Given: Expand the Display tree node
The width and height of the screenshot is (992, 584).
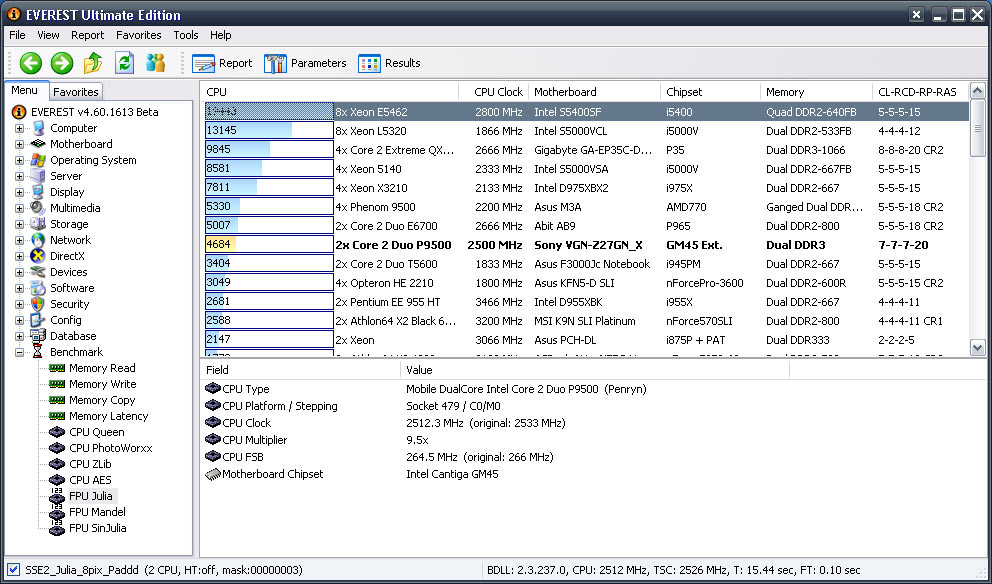Looking at the screenshot, I should pyautogui.click(x=20, y=192).
